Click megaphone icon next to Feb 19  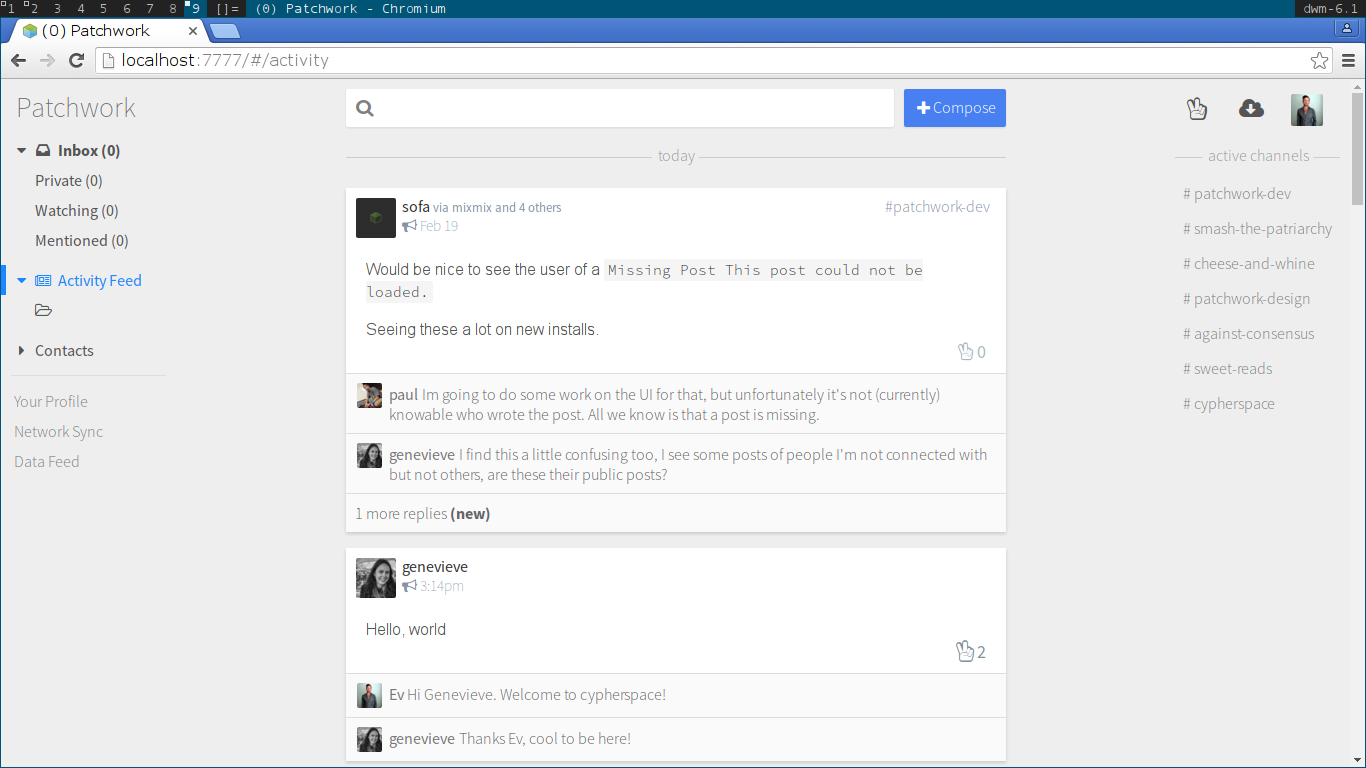point(409,226)
